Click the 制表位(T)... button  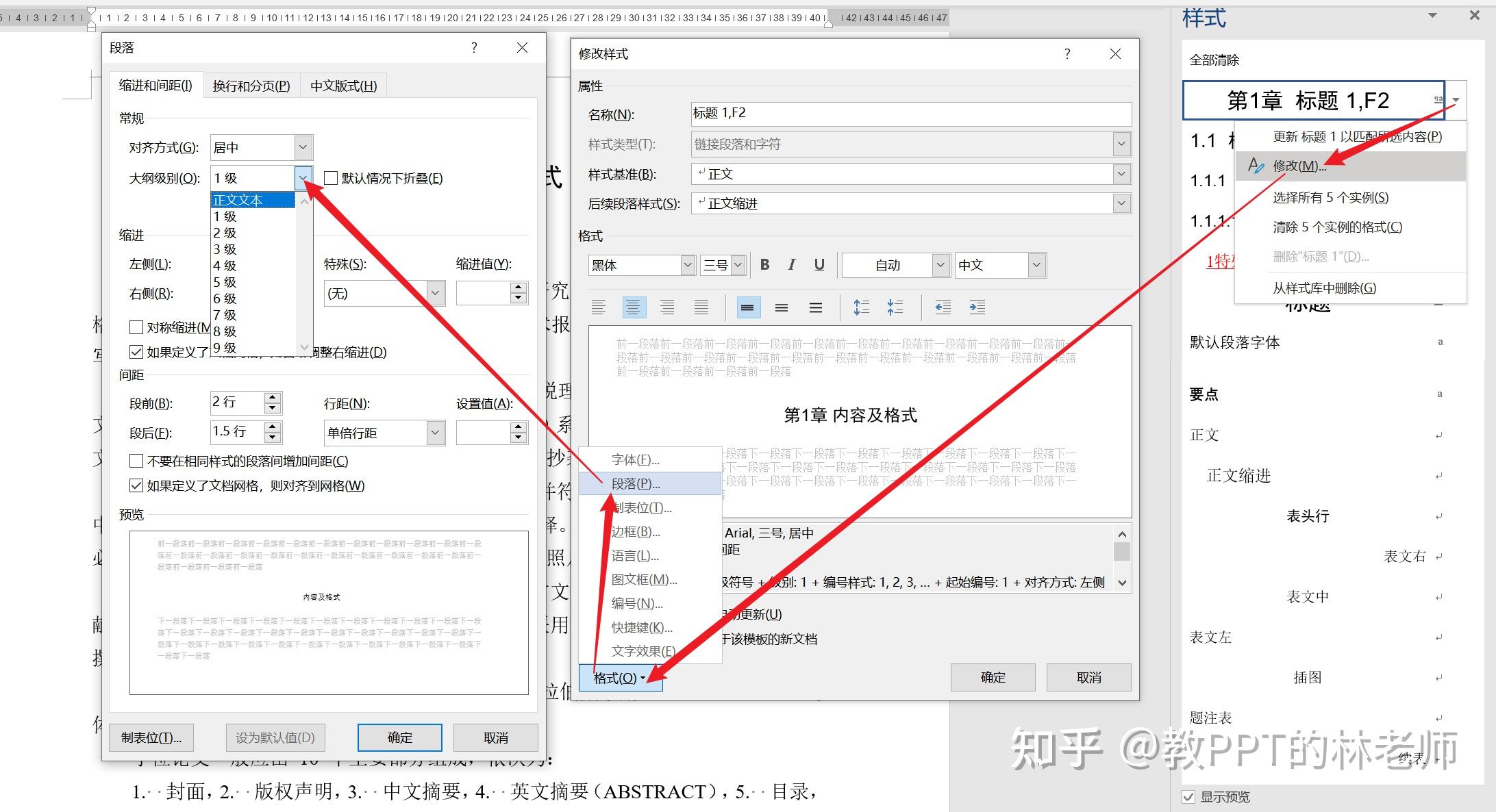(x=151, y=737)
